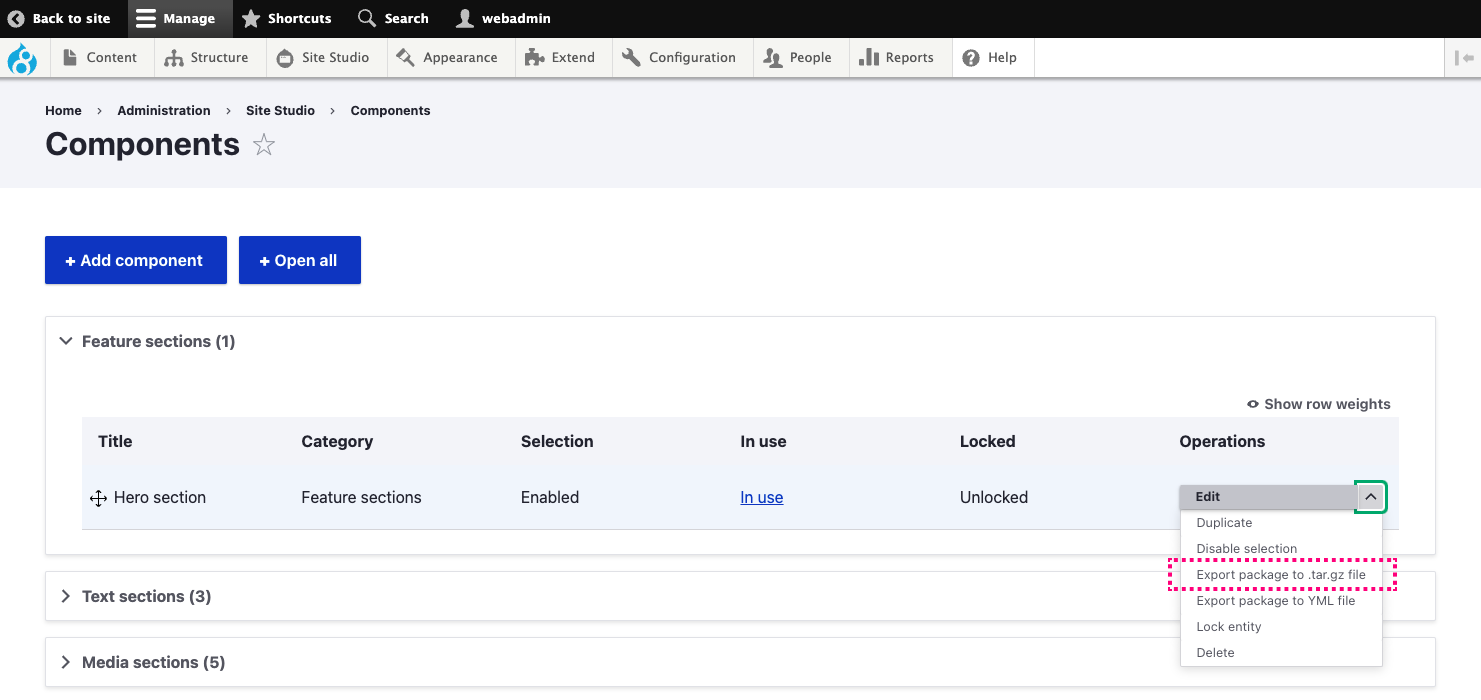Click the Open all button
Screen dimensions: 1481x700
pyautogui.click(x=300, y=260)
